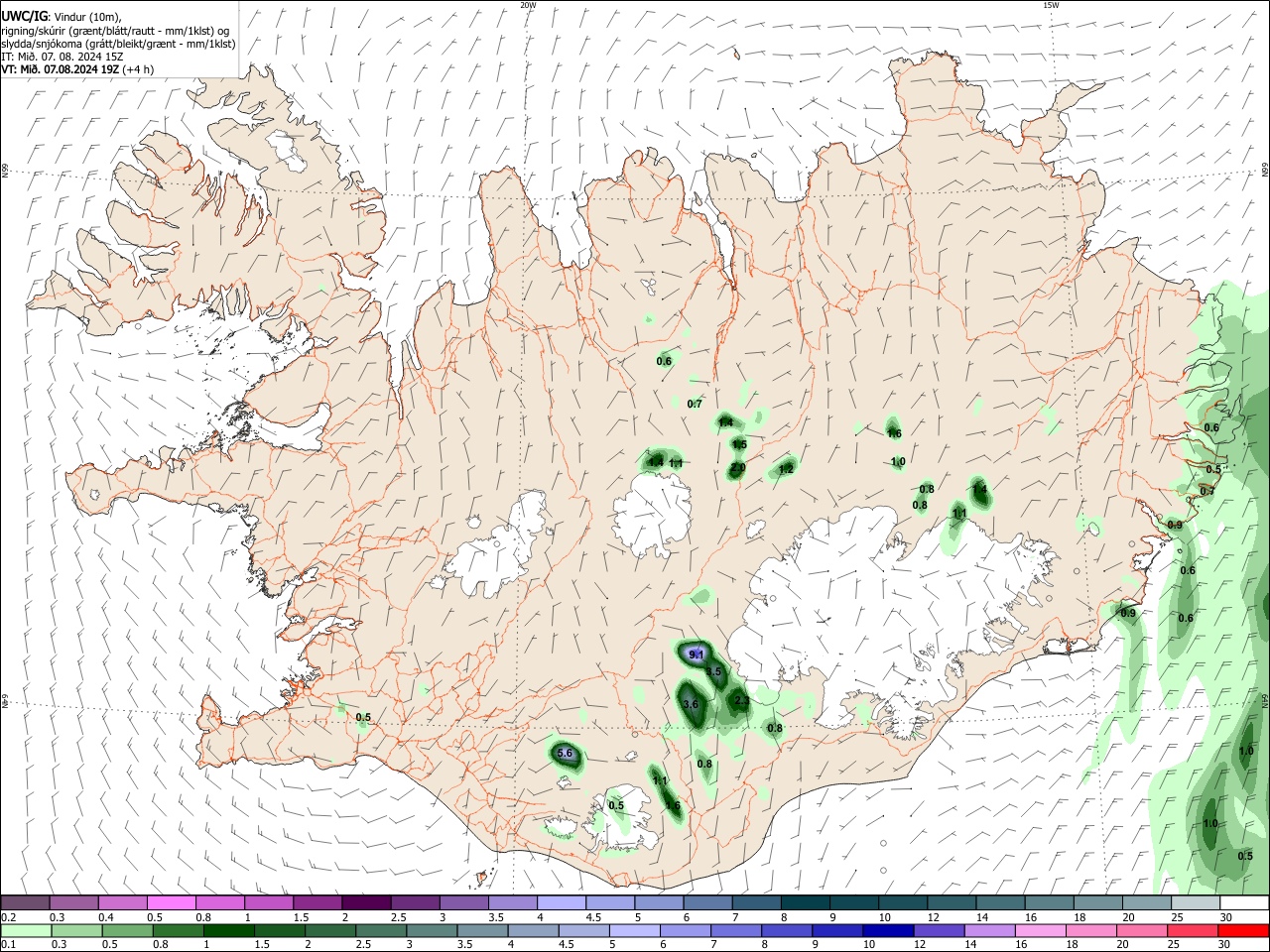
Task: Pick the white 30 snow swatch
Action: (1244, 902)
